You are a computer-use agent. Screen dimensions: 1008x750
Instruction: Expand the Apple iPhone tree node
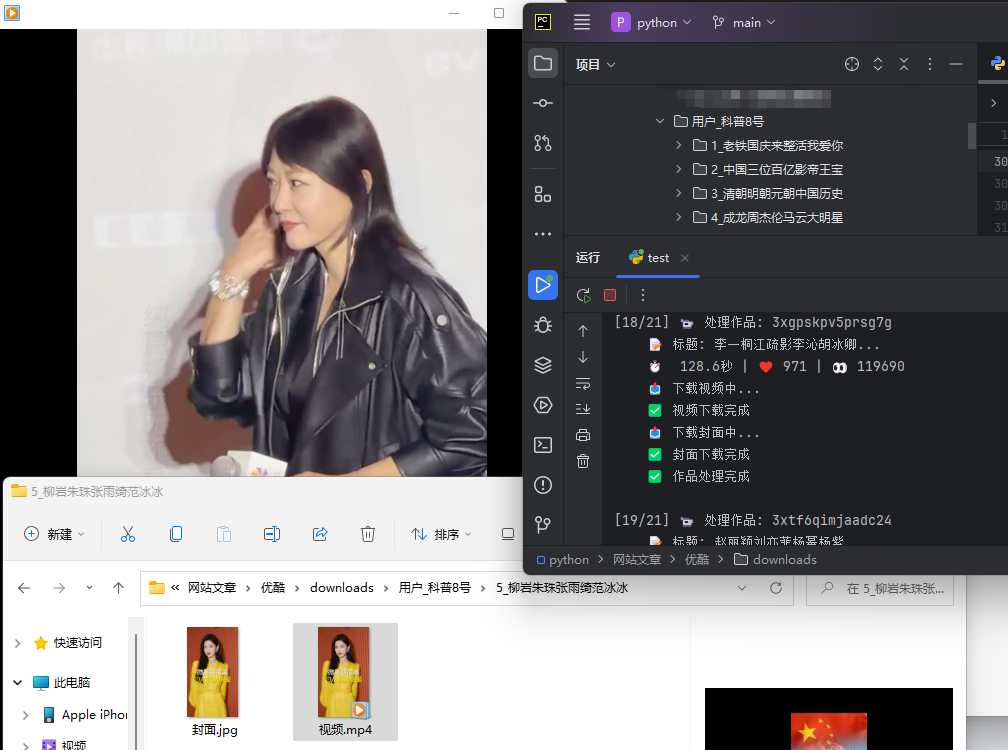pos(26,715)
